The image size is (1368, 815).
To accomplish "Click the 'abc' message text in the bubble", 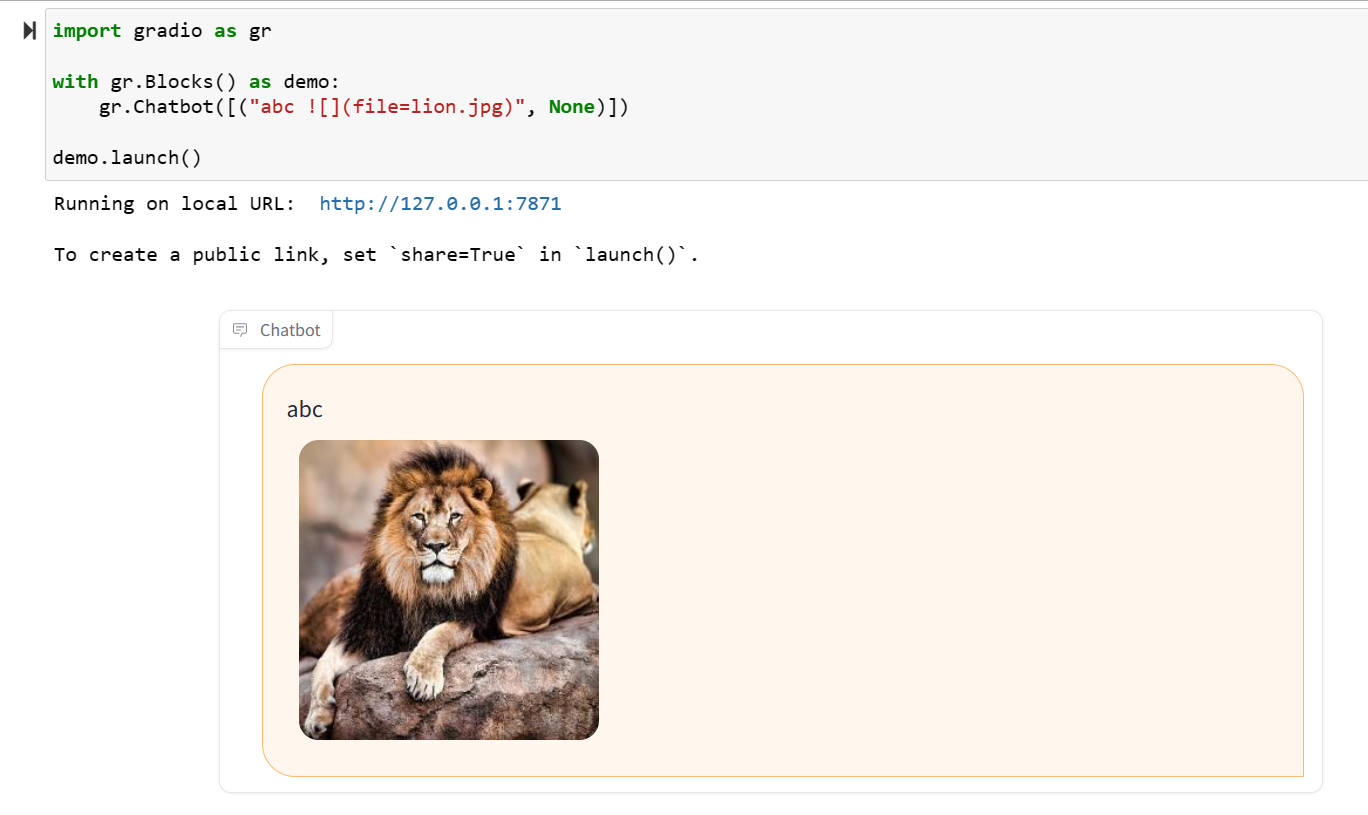I will (304, 408).
